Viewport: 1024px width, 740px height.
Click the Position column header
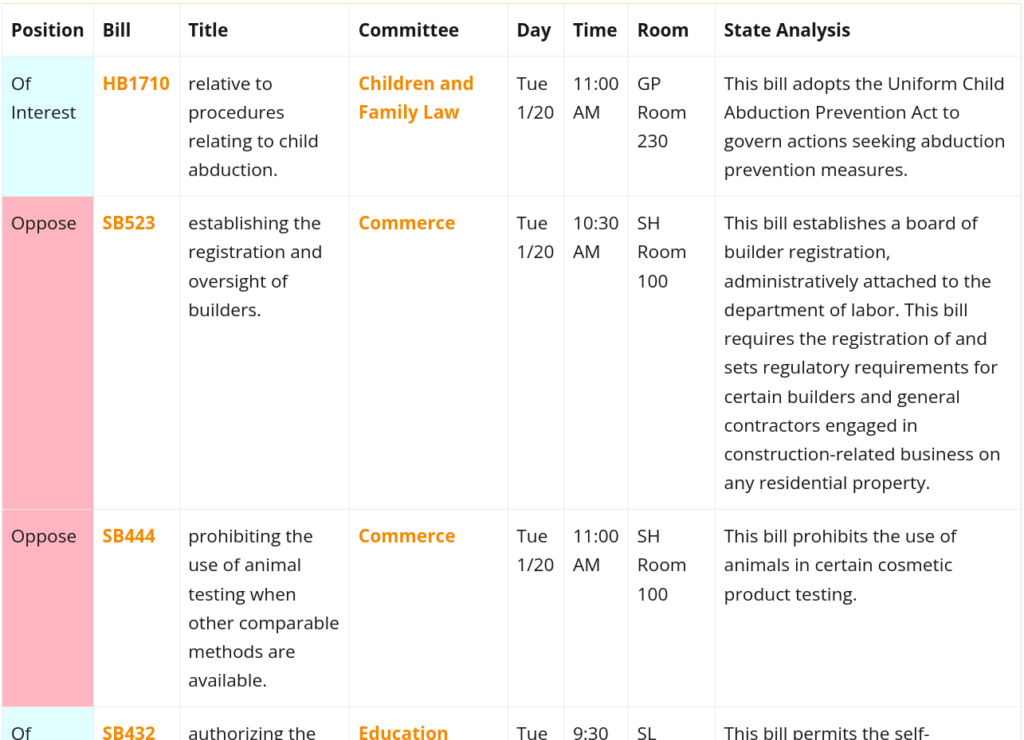pos(47,30)
